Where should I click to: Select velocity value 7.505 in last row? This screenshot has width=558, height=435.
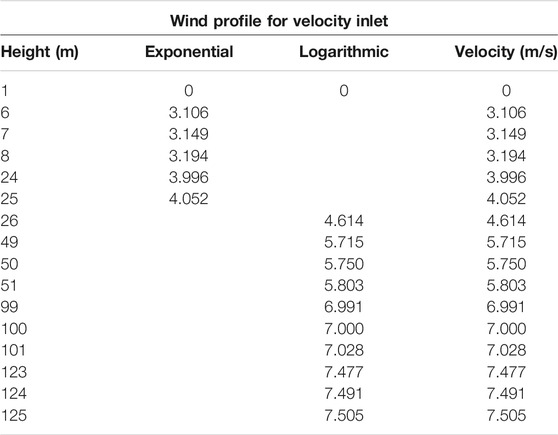click(506, 415)
